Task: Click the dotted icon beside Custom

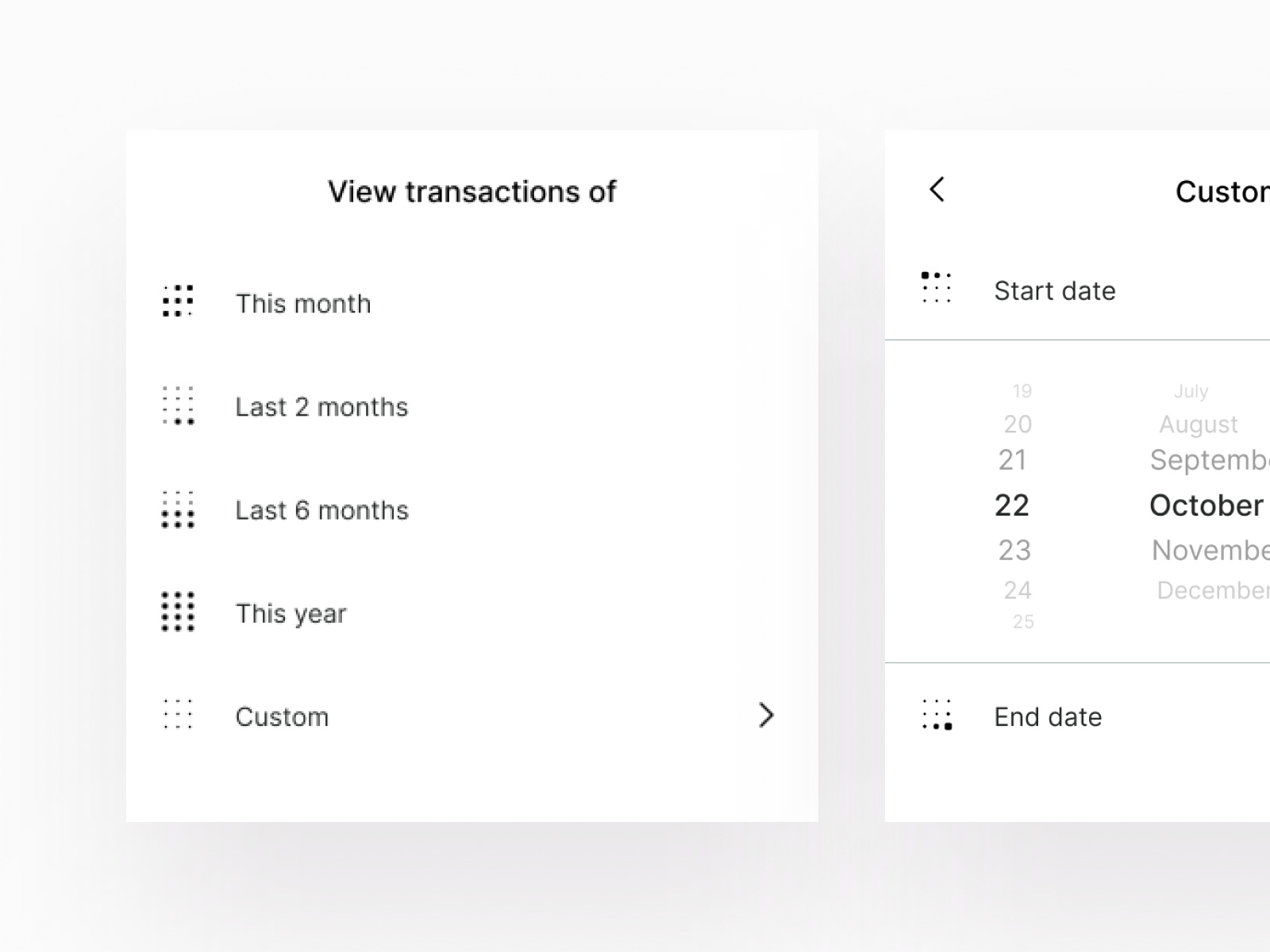Action: [x=178, y=715]
